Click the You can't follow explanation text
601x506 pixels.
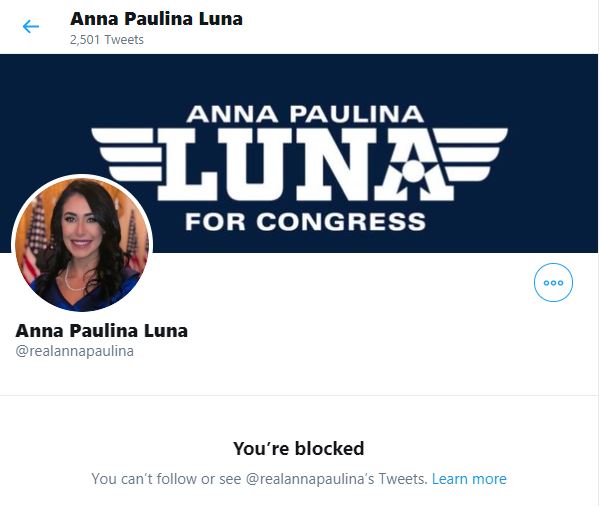point(259,479)
